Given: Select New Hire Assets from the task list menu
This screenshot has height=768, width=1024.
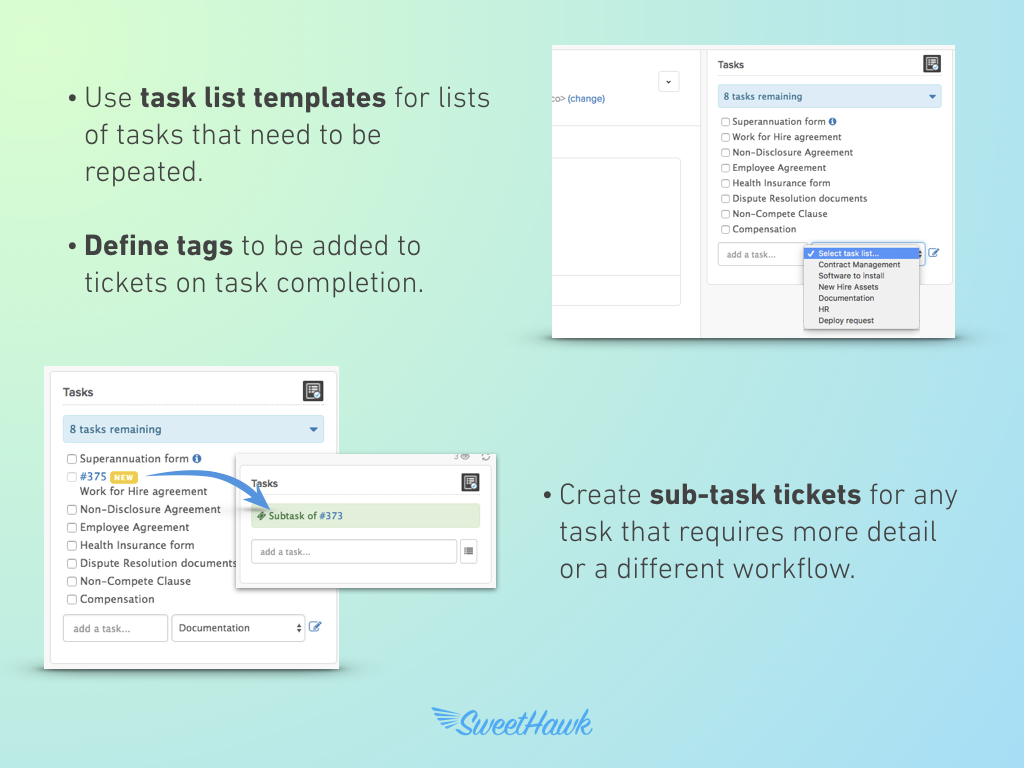Looking at the screenshot, I should pos(848,287).
